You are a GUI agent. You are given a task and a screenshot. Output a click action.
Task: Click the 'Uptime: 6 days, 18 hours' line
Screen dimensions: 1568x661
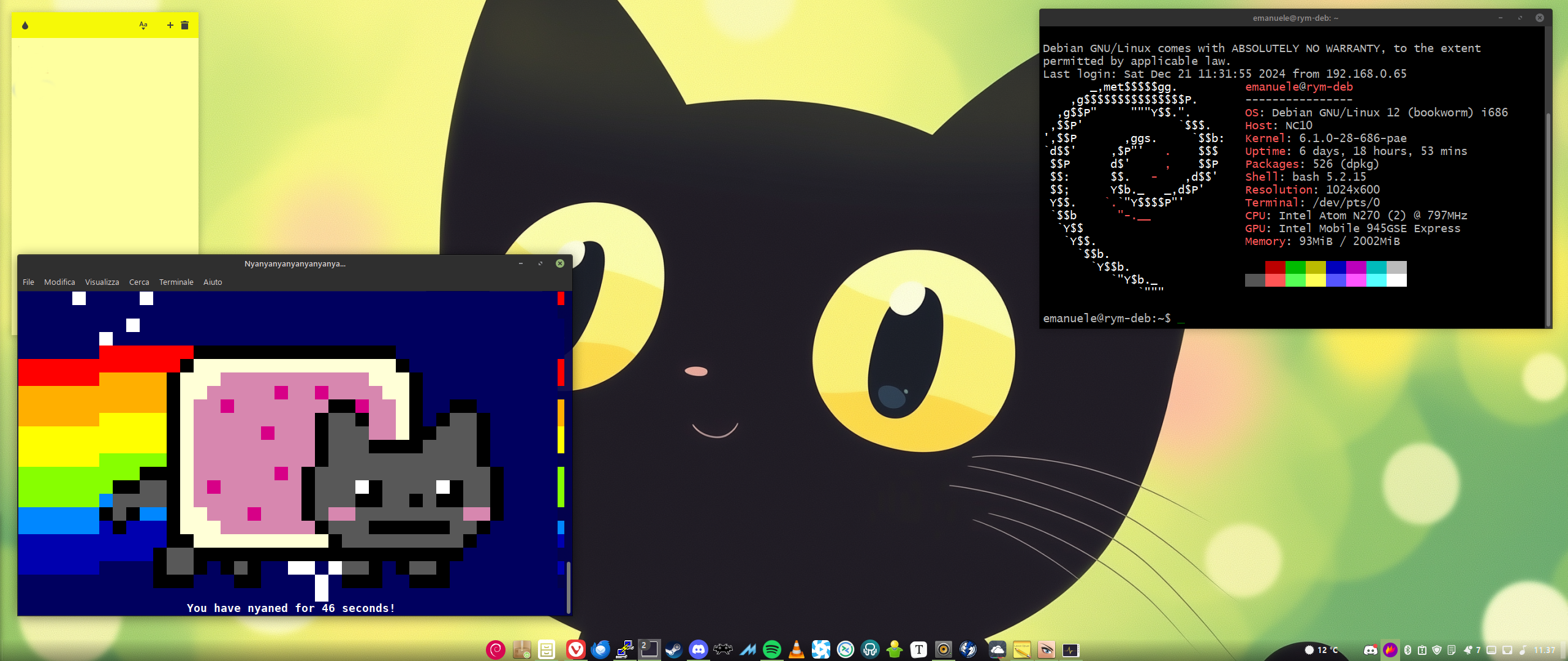(1356, 151)
